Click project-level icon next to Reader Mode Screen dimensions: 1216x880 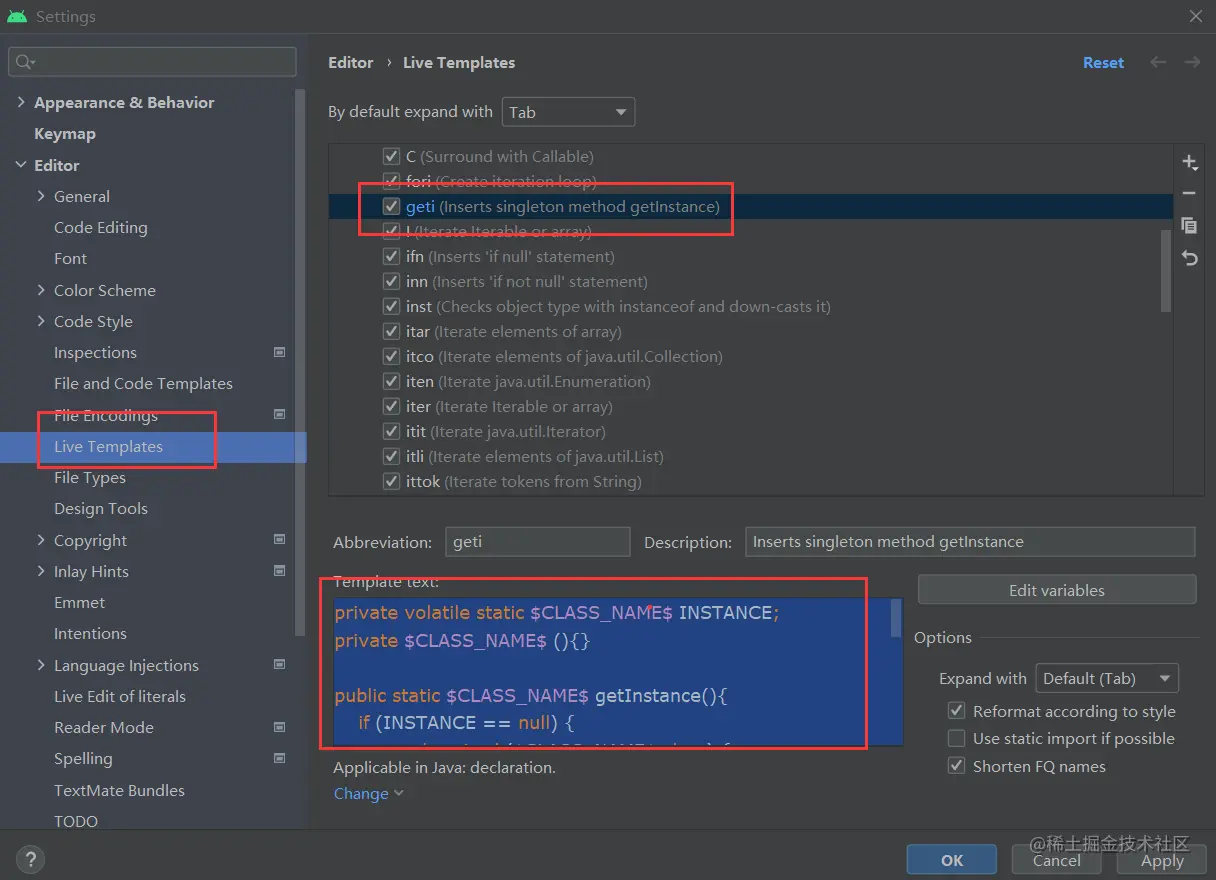[x=280, y=727]
